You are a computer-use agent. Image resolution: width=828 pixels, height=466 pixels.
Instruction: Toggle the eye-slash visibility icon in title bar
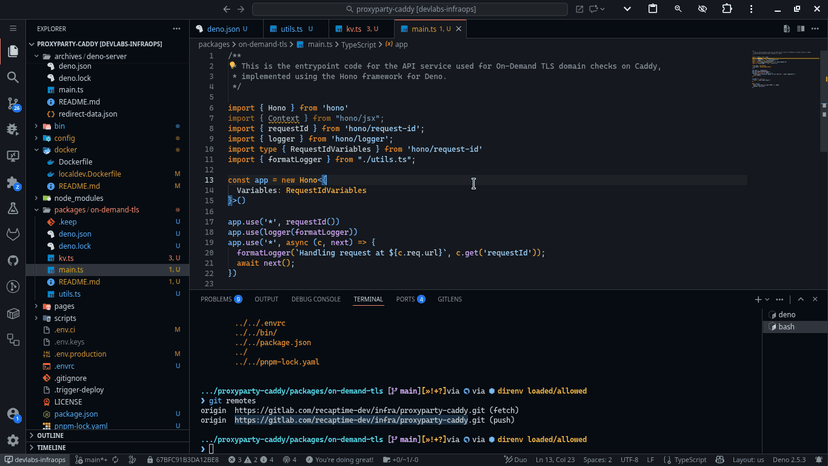pos(702,9)
